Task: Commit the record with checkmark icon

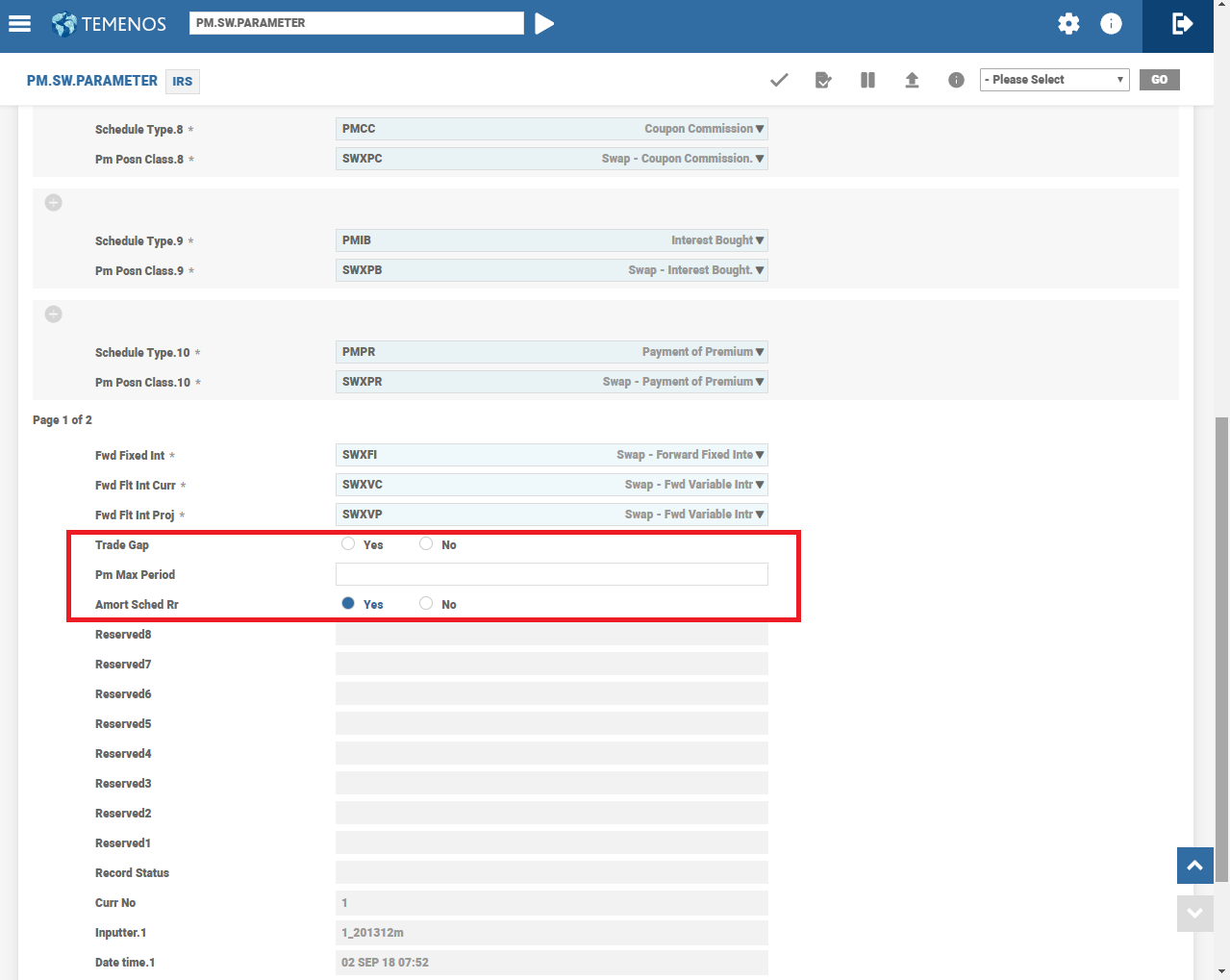Action: pyautogui.click(x=779, y=80)
